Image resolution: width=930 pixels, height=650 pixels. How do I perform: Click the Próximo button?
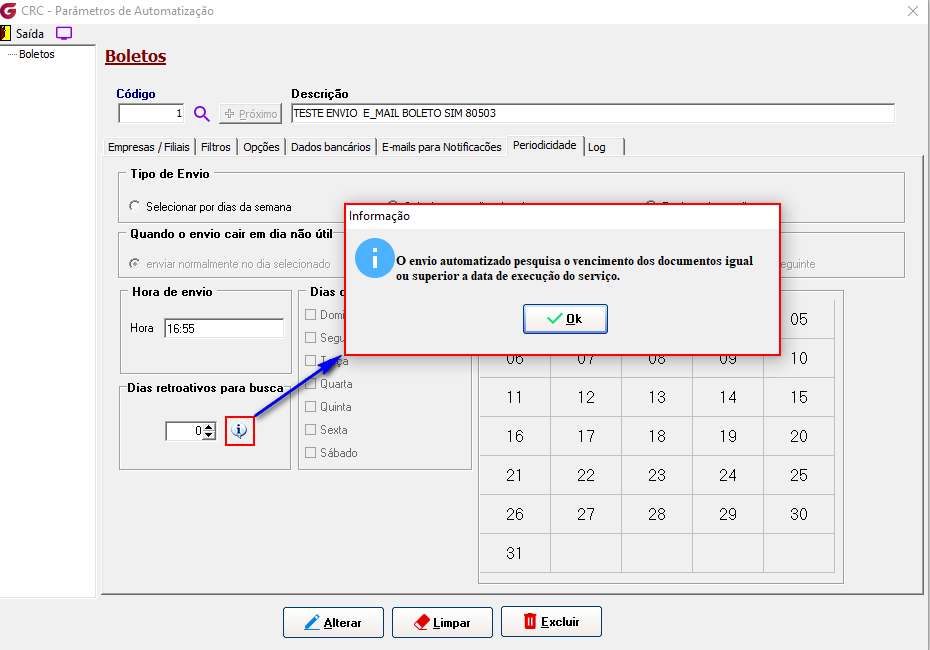point(250,114)
